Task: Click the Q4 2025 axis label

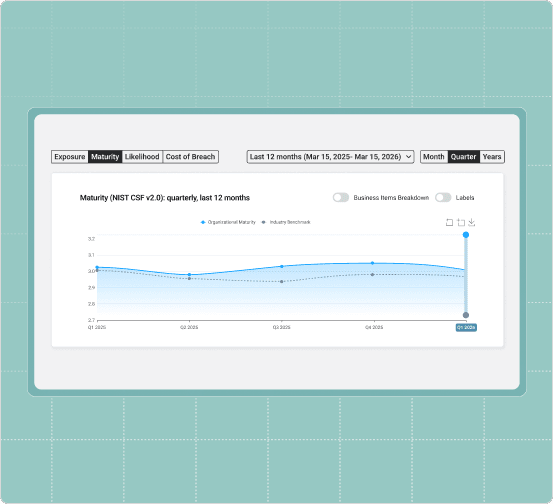Action: (x=374, y=327)
